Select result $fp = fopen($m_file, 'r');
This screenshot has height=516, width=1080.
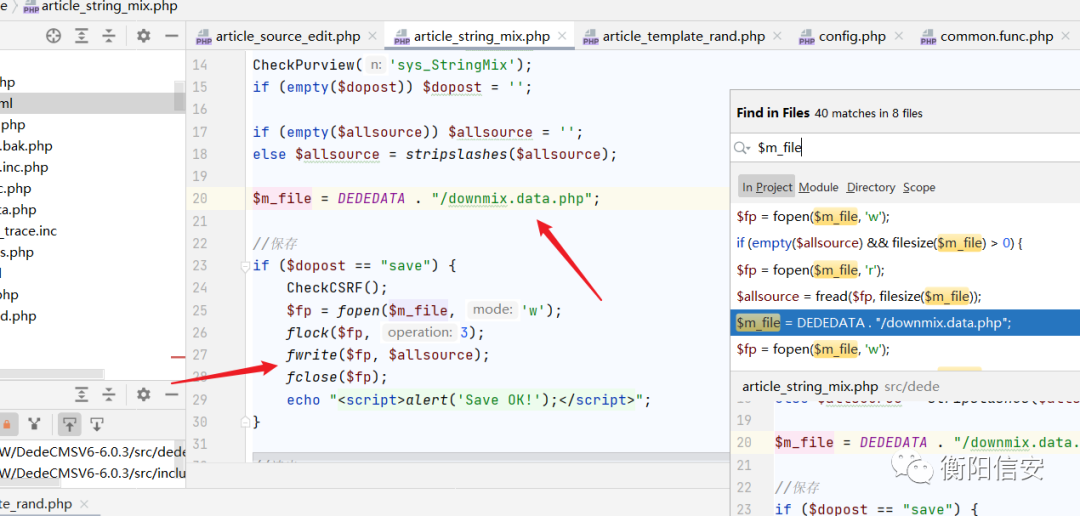tap(904, 269)
